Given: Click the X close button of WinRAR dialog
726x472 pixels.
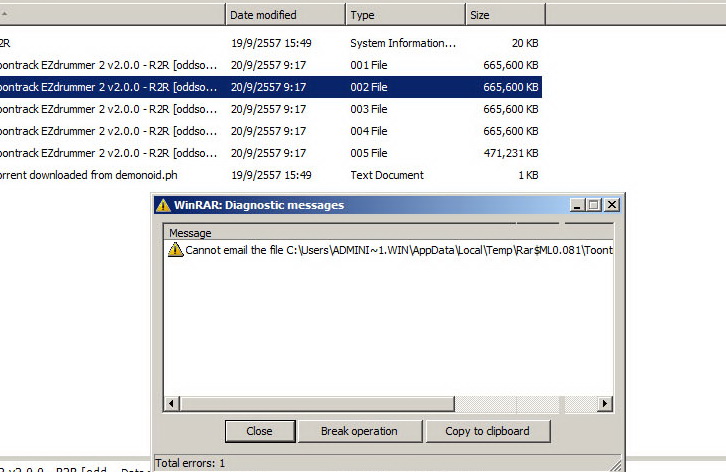Looking at the screenshot, I should (x=612, y=205).
